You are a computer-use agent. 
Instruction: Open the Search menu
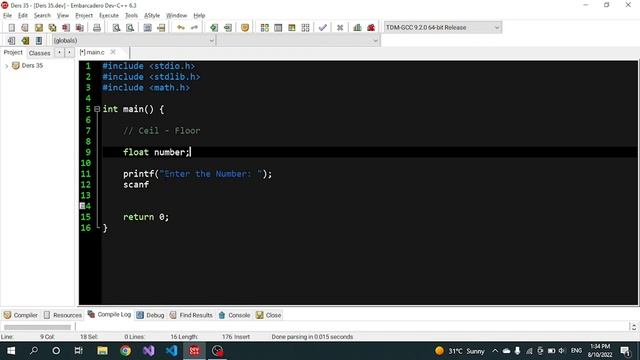point(42,16)
